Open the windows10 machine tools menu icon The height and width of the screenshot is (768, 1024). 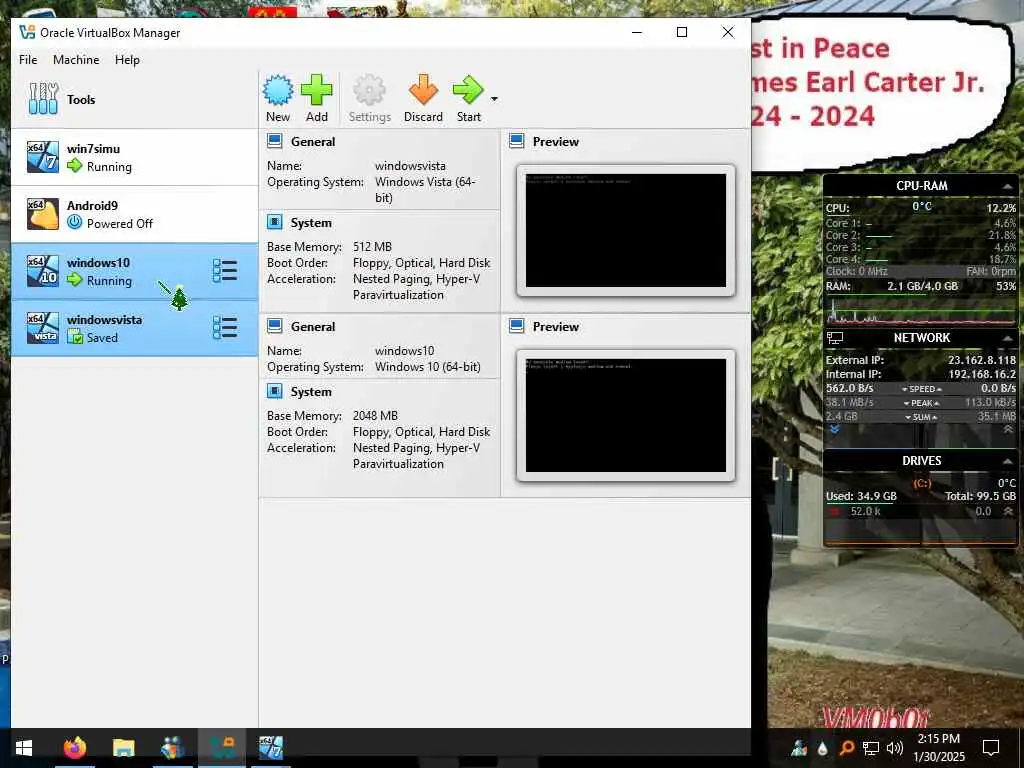point(225,271)
